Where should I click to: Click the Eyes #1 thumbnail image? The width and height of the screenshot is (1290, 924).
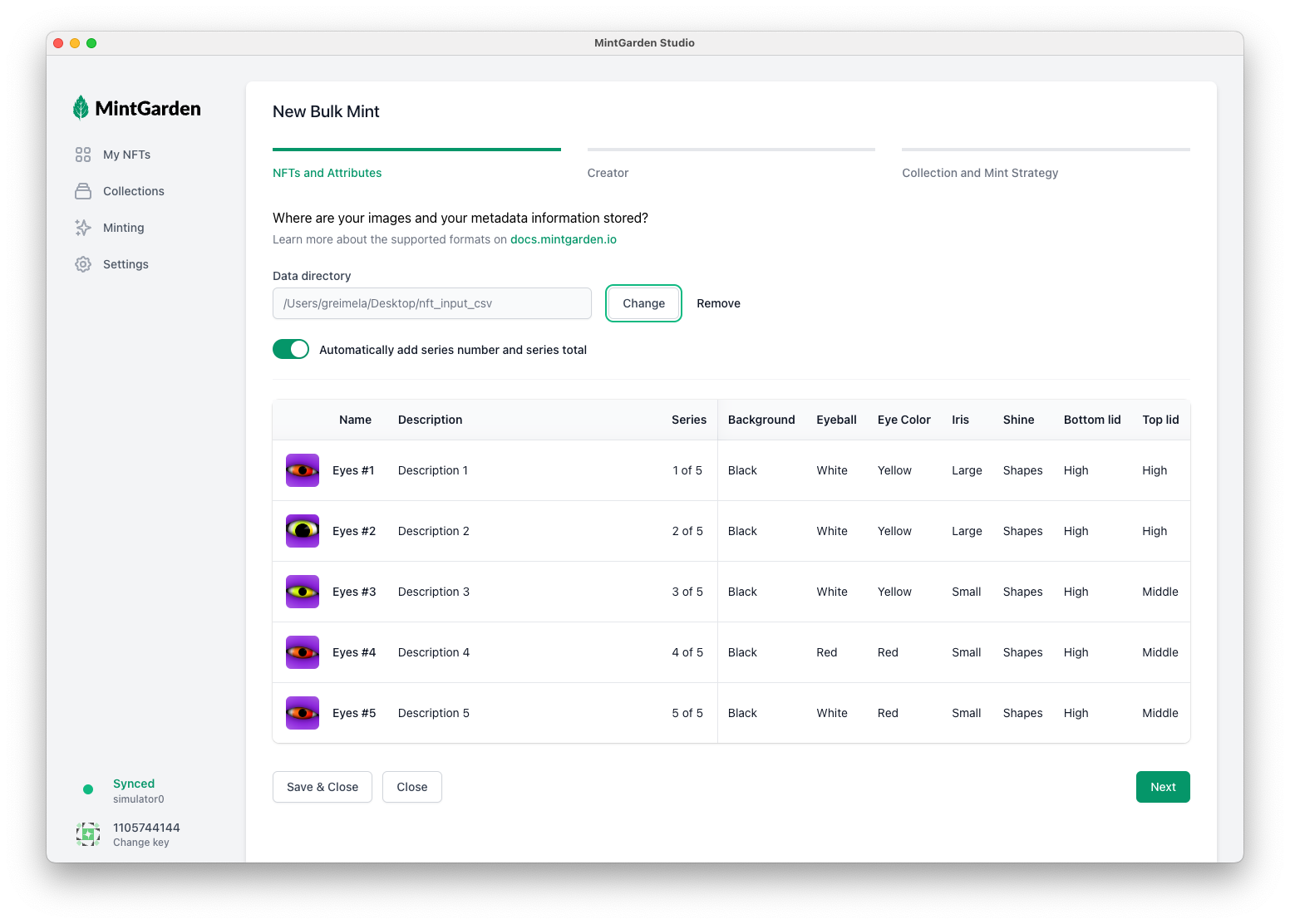[303, 470]
